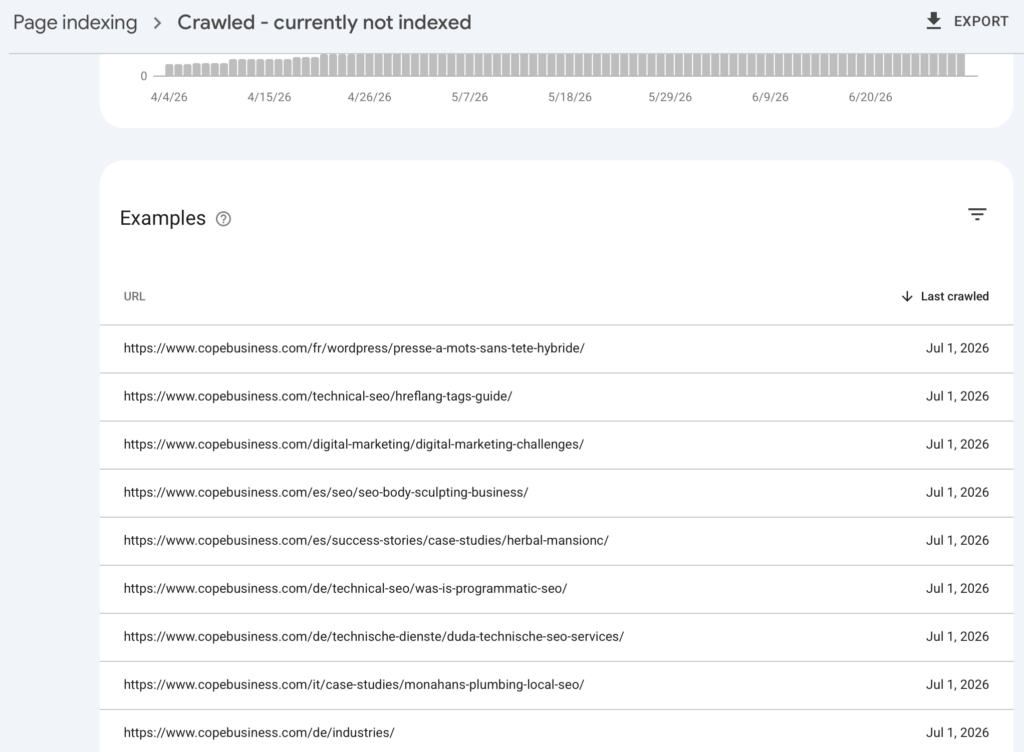Image resolution: width=1024 pixels, height=752 pixels.
Task: Click the 6/9/26 chart date label
Action: [770, 97]
